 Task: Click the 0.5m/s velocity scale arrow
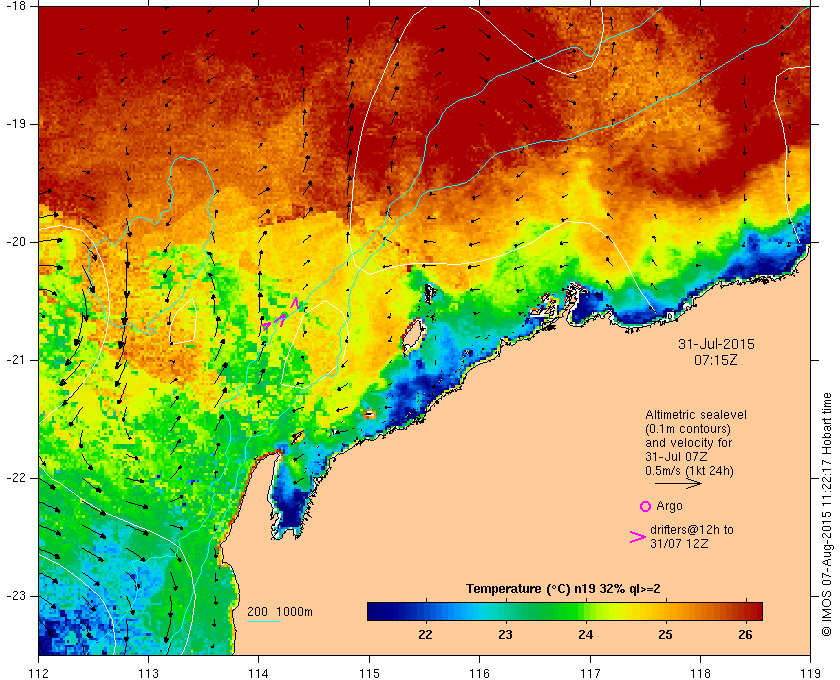pos(678,483)
